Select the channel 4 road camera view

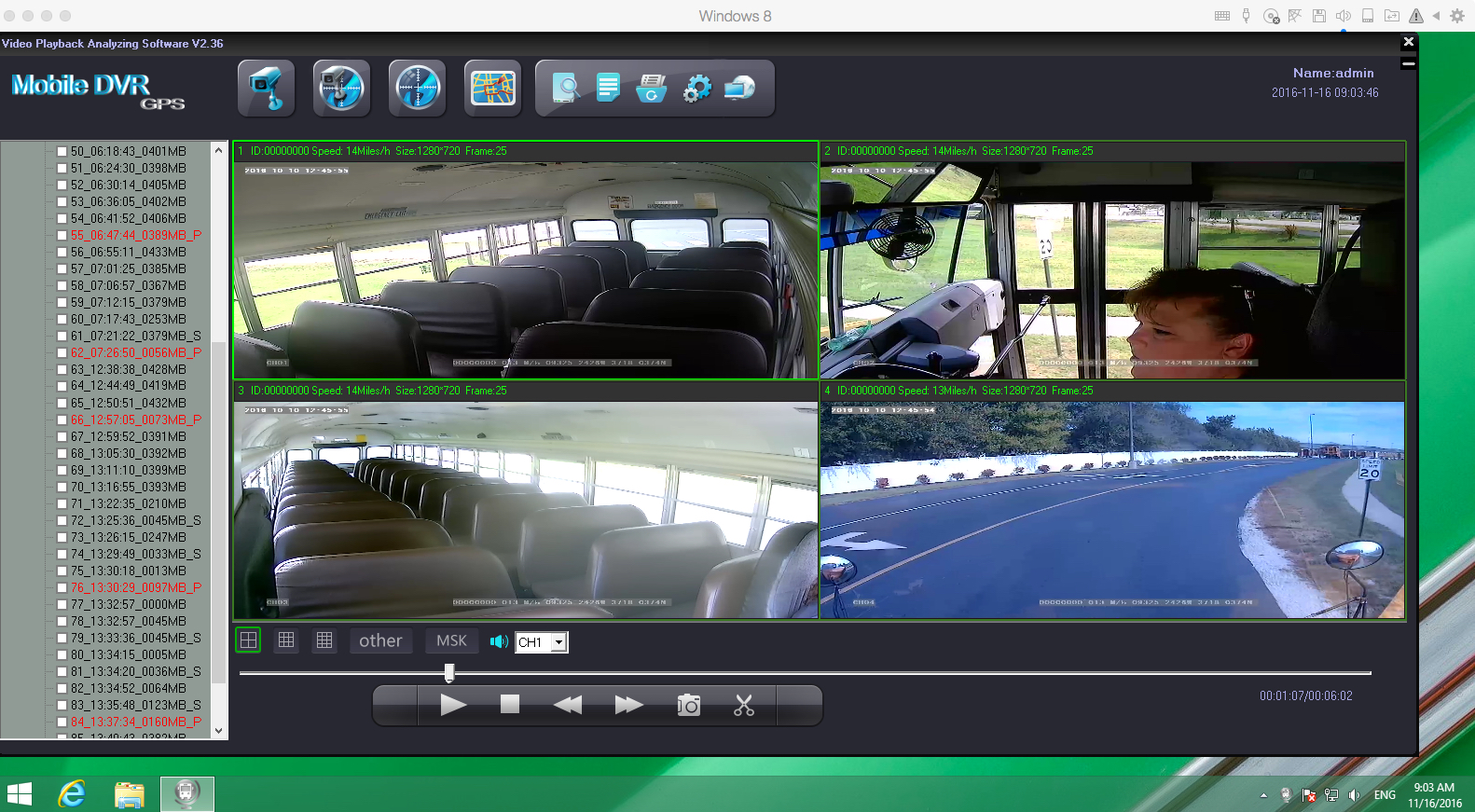tap(1111, 509)
